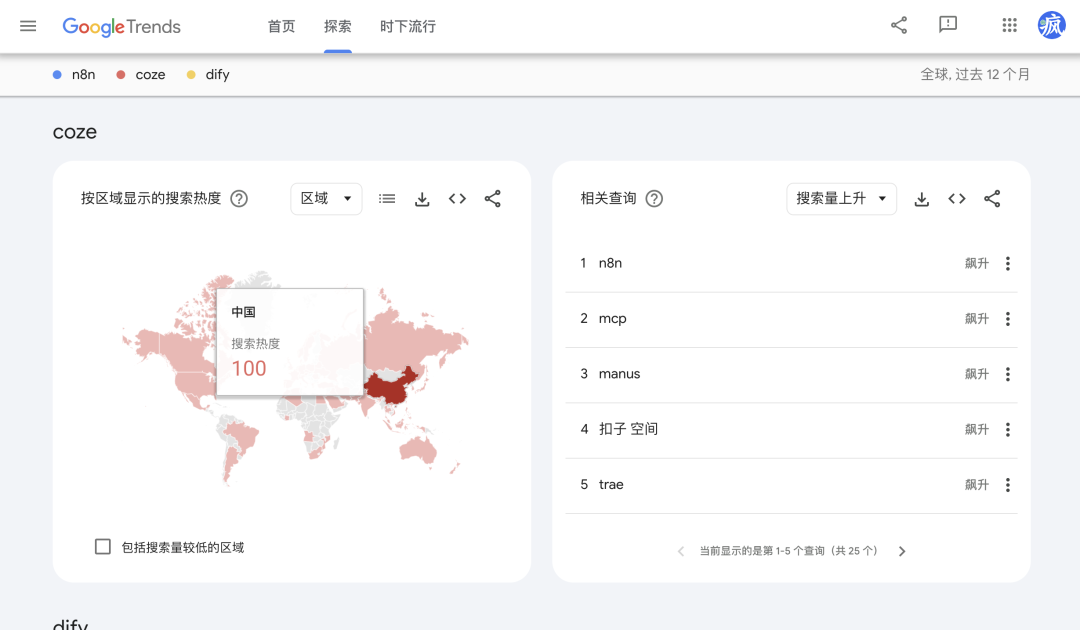Download related queries data as CSV
This screenshot has width=1080, height=630.
pyautogui.click(x=922, y=199)
